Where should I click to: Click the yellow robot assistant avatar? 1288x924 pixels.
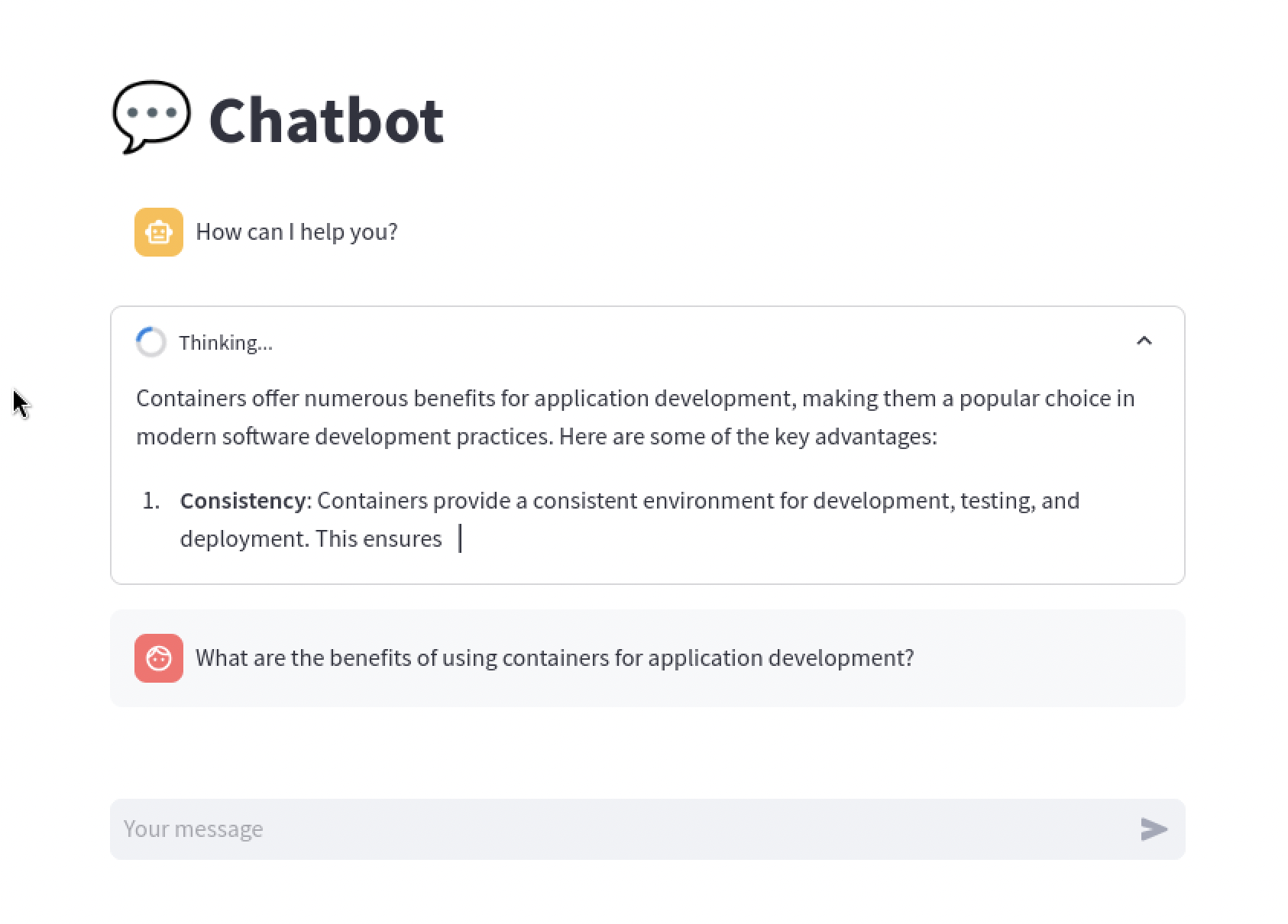159,232
